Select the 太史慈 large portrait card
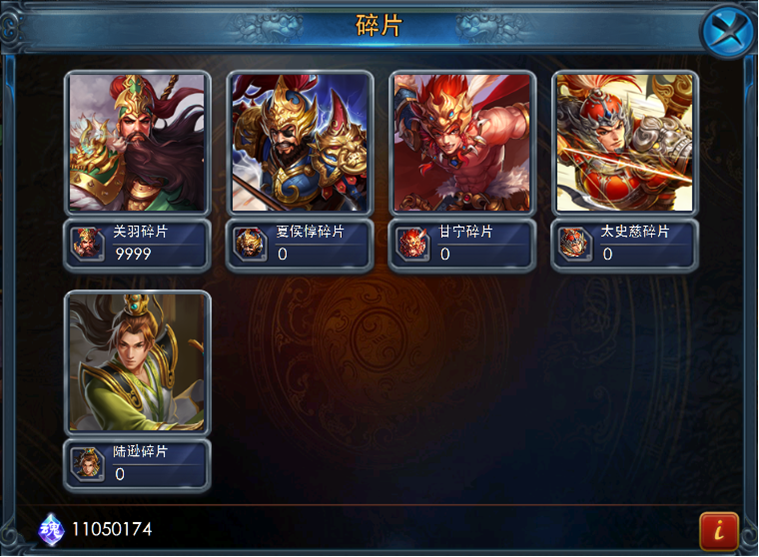Image resolution: width=759 pixels, height=557 pixels. click(x=625, y=143)
